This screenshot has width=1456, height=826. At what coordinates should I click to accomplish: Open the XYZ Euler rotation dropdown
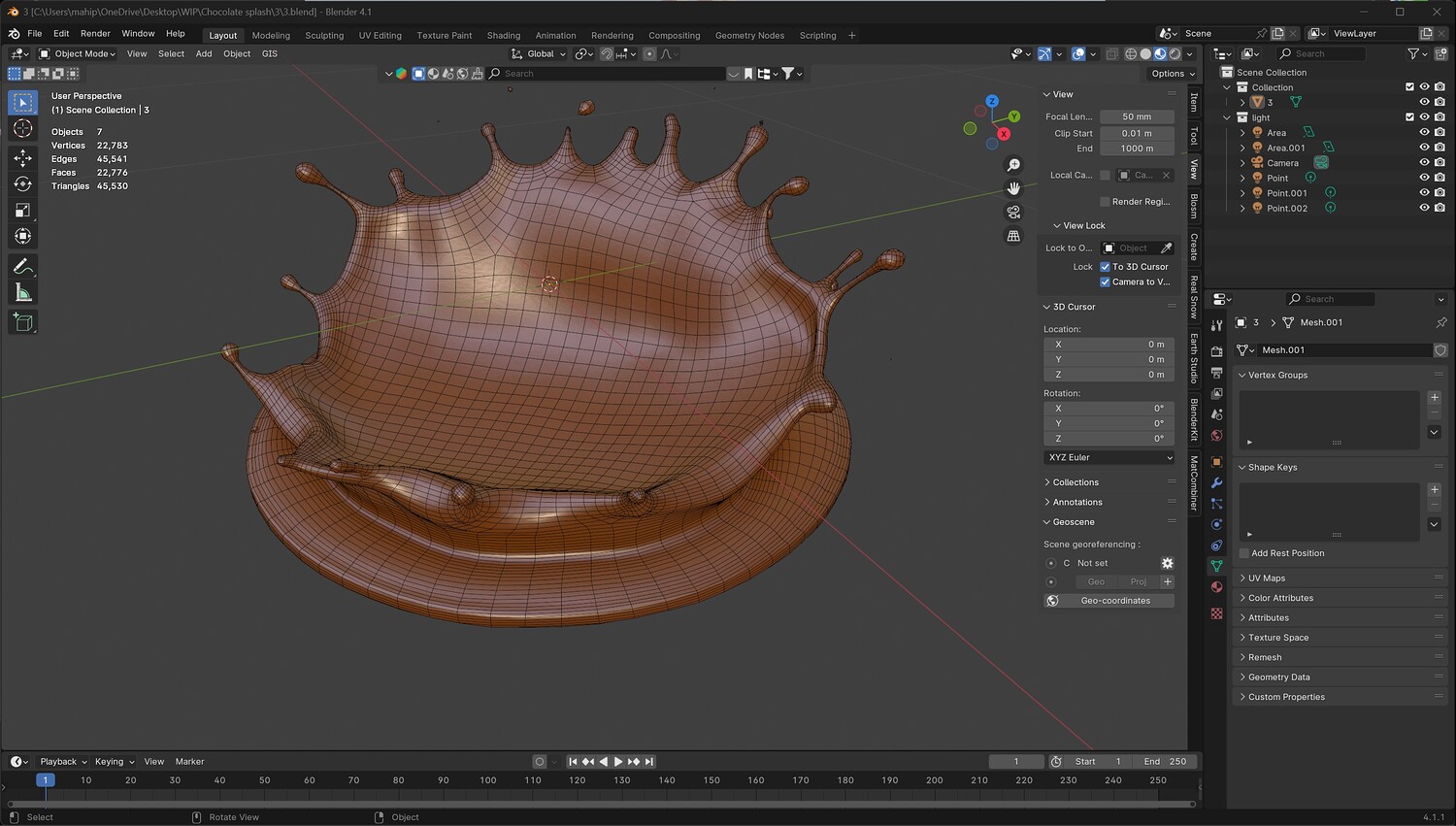click(1109, 457)
